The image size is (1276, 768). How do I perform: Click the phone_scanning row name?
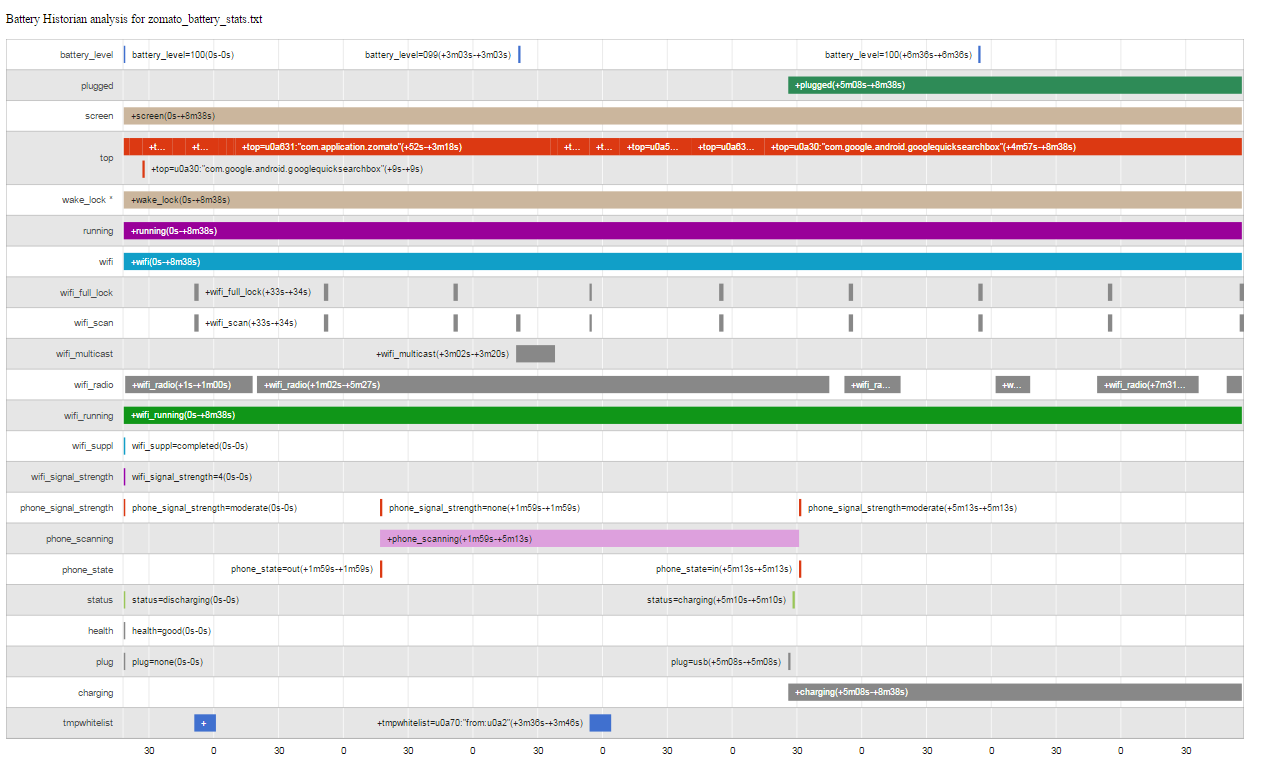pyautogui.click(x=80, y=539)
